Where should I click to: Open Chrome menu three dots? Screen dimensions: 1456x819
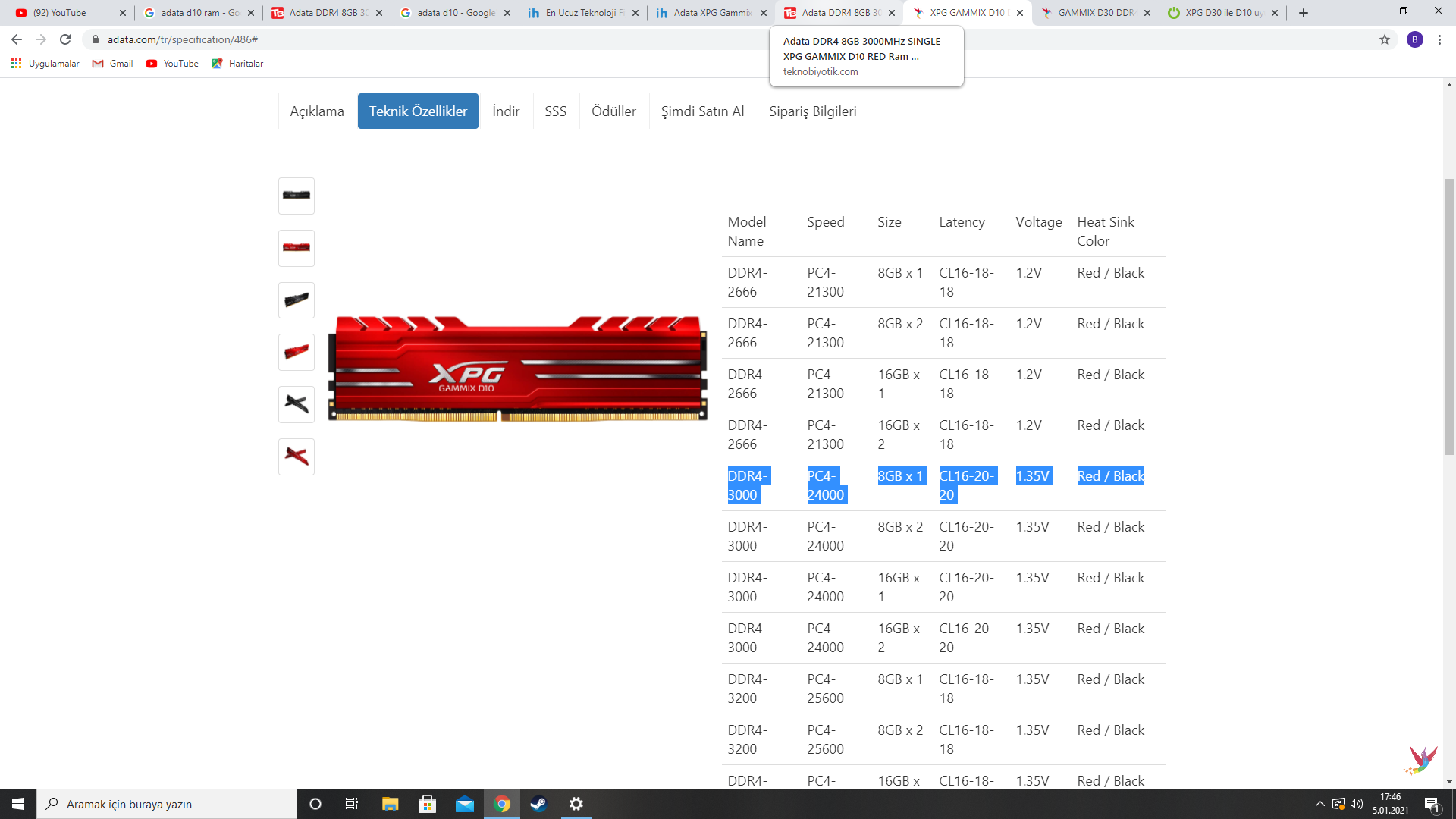pos(1439,39)
